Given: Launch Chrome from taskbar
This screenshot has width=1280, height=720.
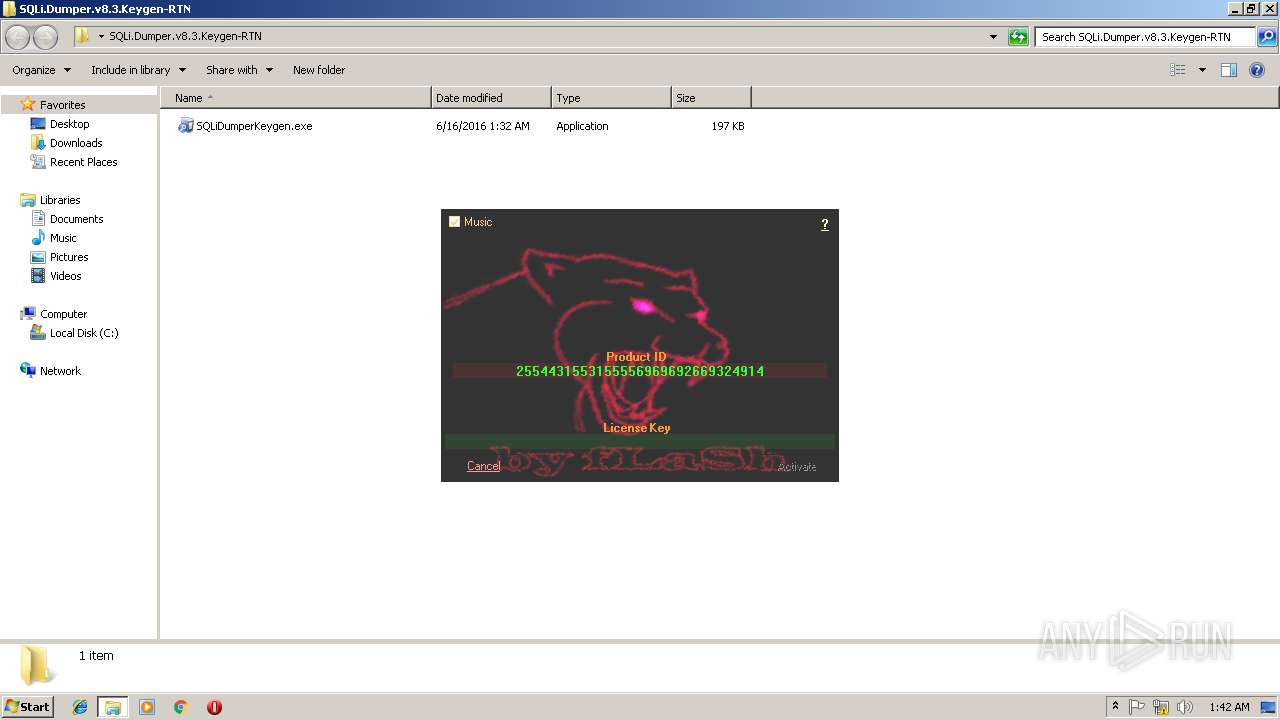Looking at the screenshot, I should (x=180, y=707).
